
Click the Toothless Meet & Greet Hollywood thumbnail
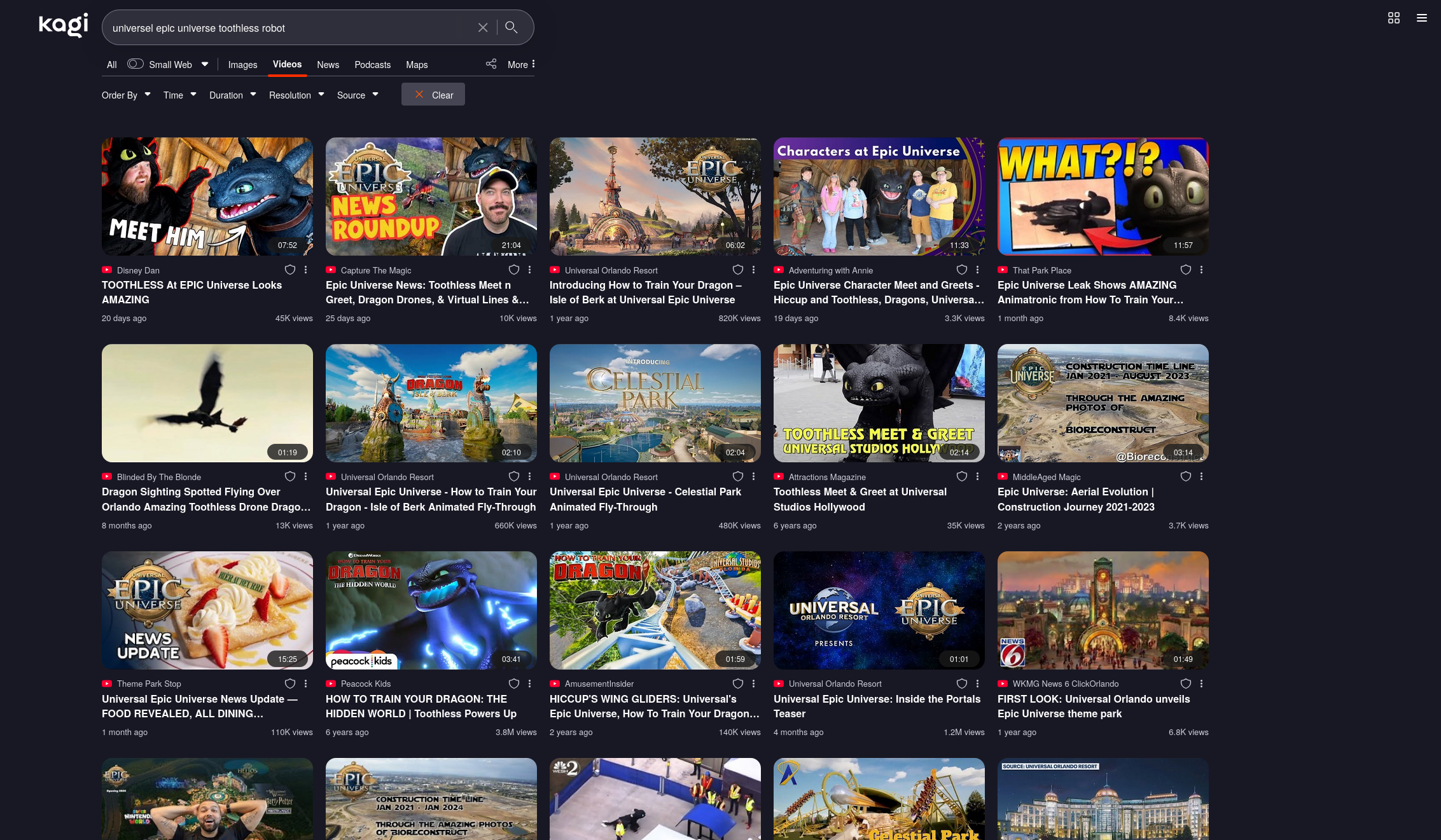pos(879,403)
